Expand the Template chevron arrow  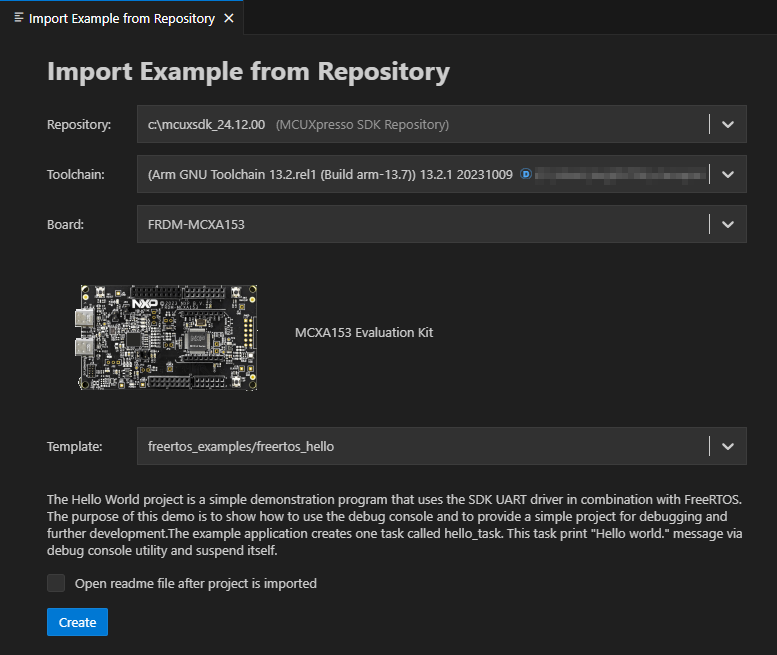click(x=728, y=446)
